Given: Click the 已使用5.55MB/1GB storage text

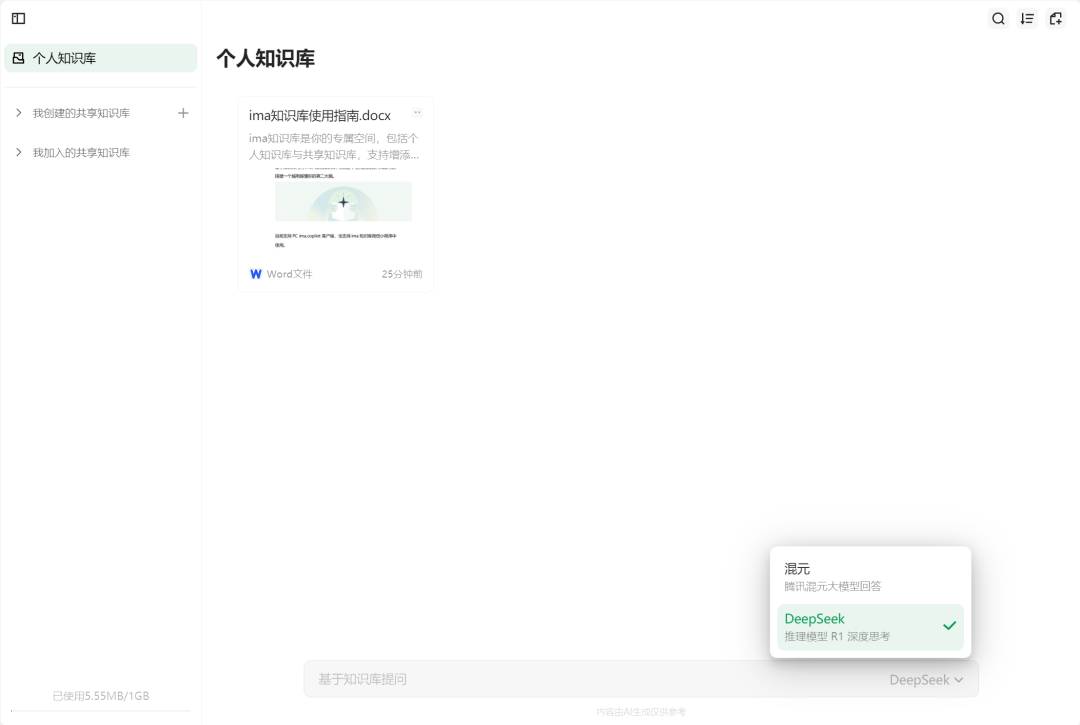Looking at the screenshot, I should (101, 695).
